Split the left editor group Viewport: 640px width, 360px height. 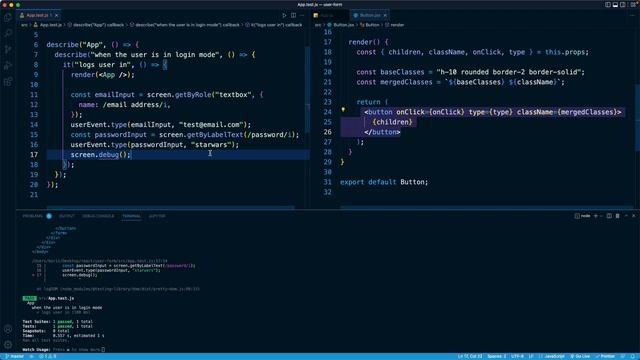(x=293, y=16)
